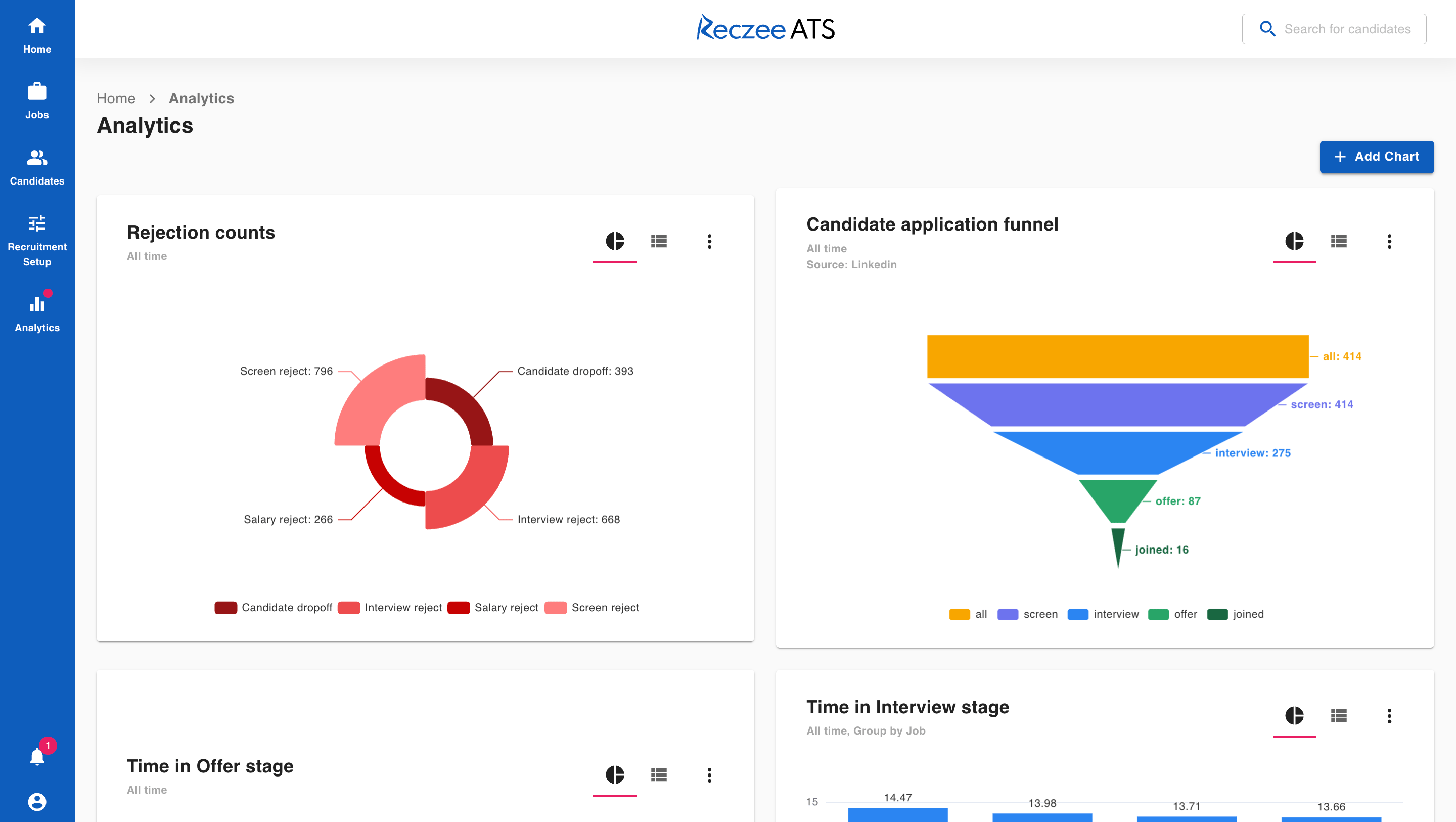
Task: Open Recruitment Setup
Action: click(x=37, y=241)
